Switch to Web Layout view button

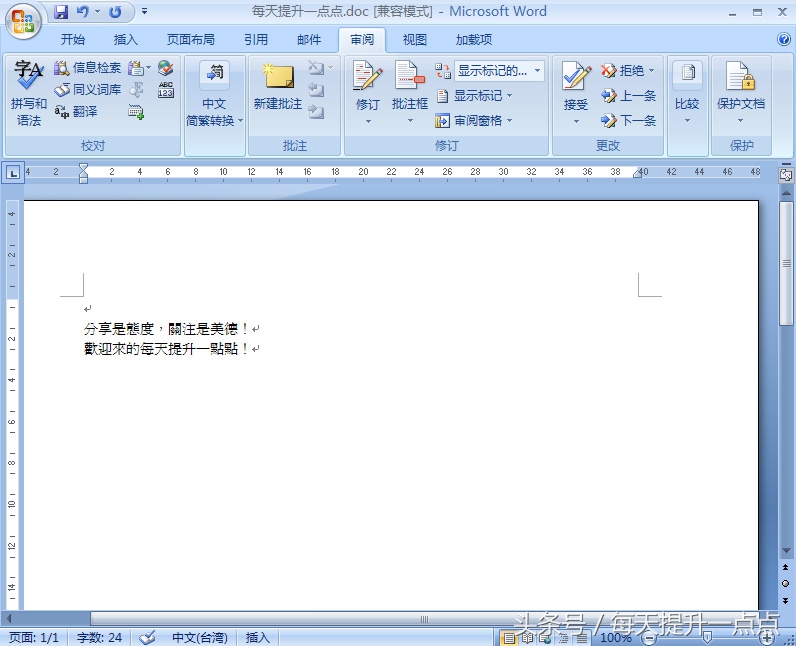point(545,638)
